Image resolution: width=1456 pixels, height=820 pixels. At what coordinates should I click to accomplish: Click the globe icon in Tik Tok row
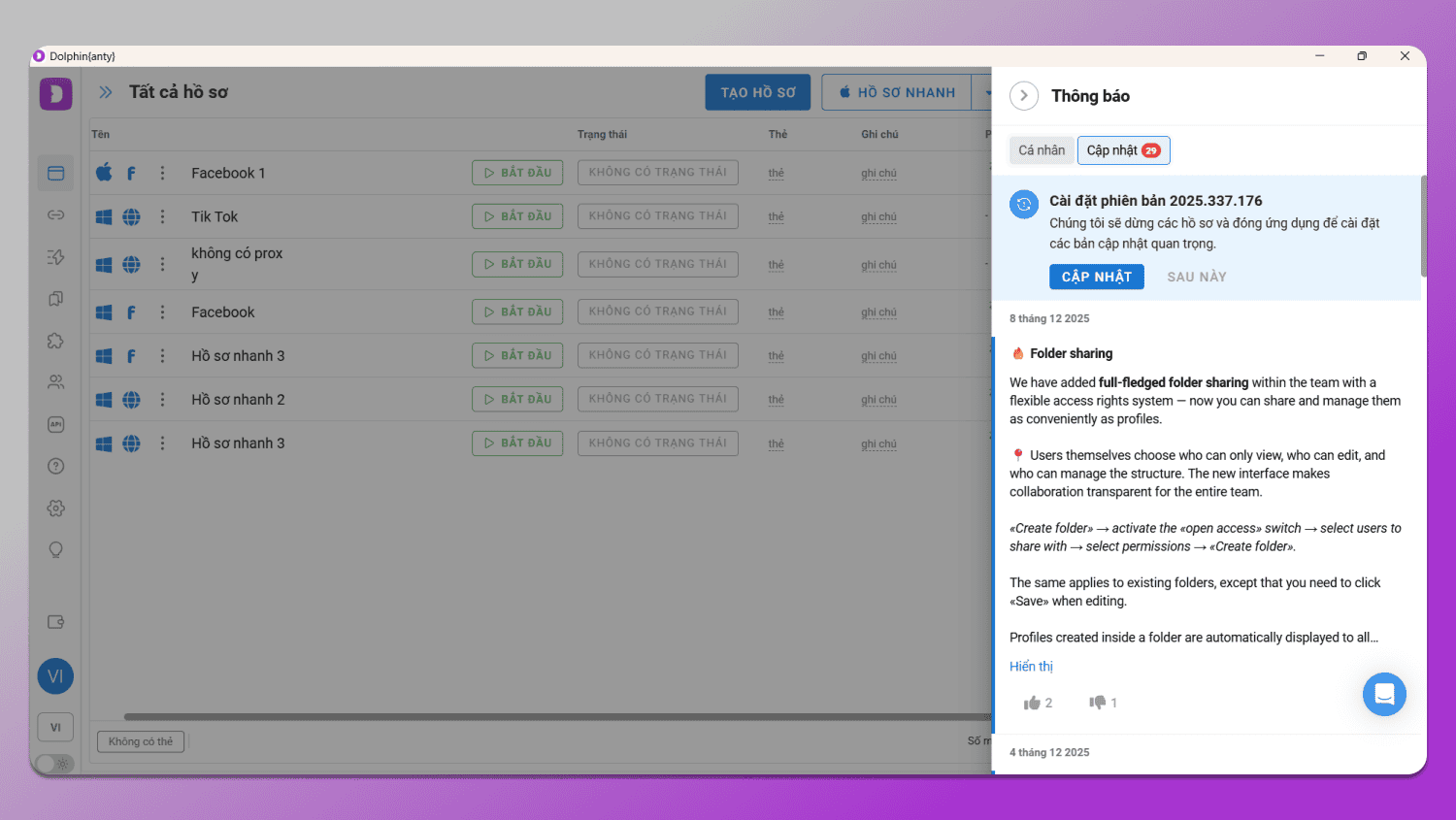(131, 216)
